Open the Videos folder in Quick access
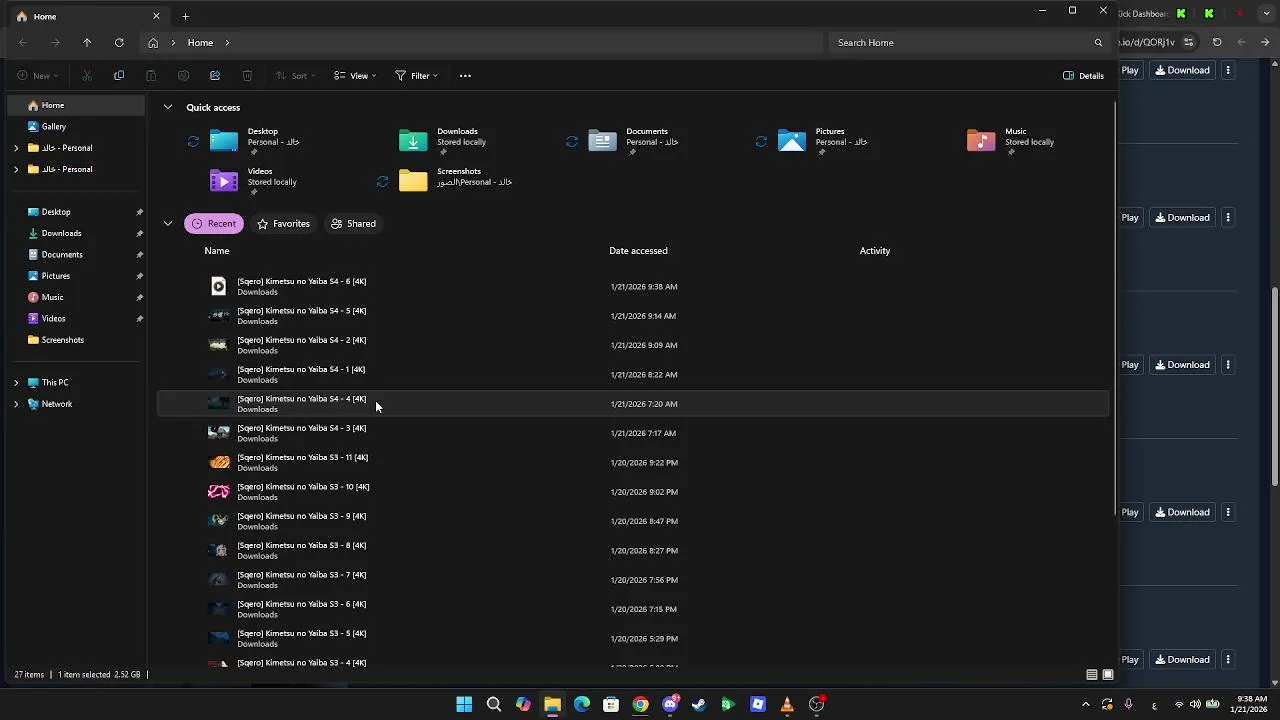The height and width of the screenshot is (720, 1280). (254, 180)
